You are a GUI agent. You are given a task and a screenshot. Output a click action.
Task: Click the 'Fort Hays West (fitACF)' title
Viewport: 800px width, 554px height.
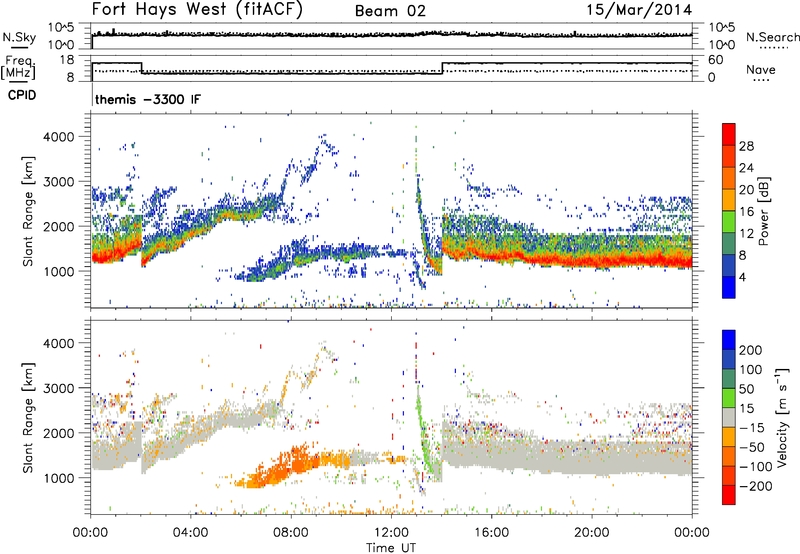(x=197, y=10)
